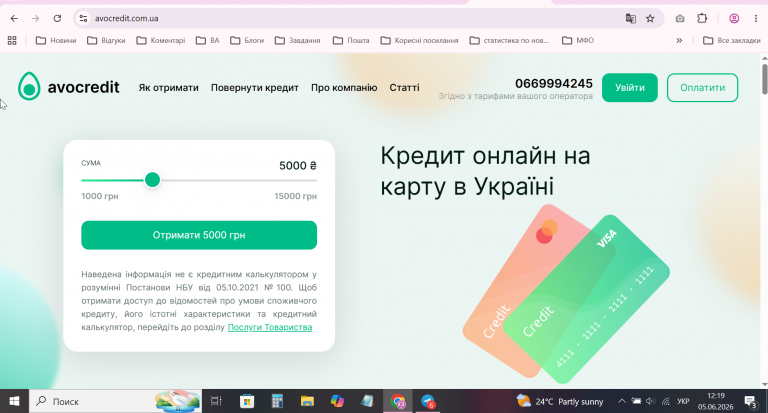Image resolution: width=768 pixels, height=413 pixels.
Task: Reload the current page
Action: point(57,19)
